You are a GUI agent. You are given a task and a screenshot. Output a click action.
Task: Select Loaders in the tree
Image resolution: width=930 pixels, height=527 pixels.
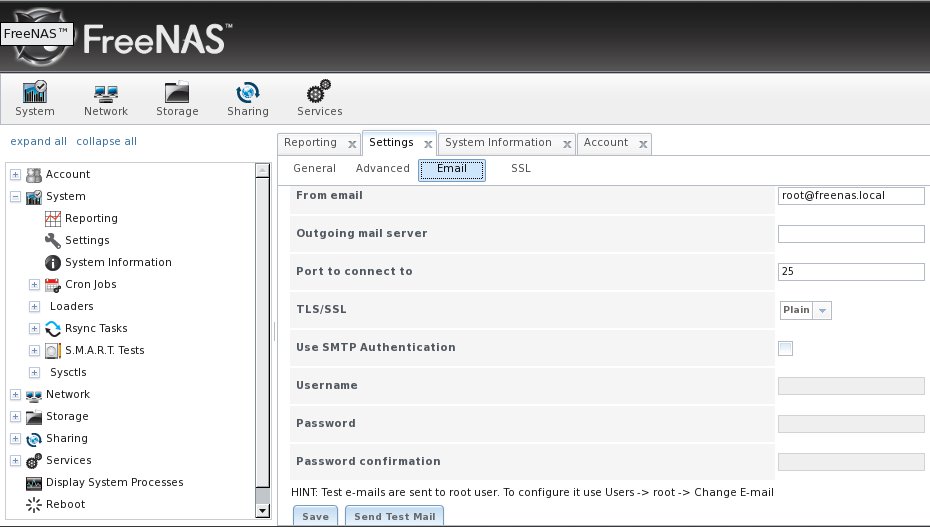click(x=72, y=306)
